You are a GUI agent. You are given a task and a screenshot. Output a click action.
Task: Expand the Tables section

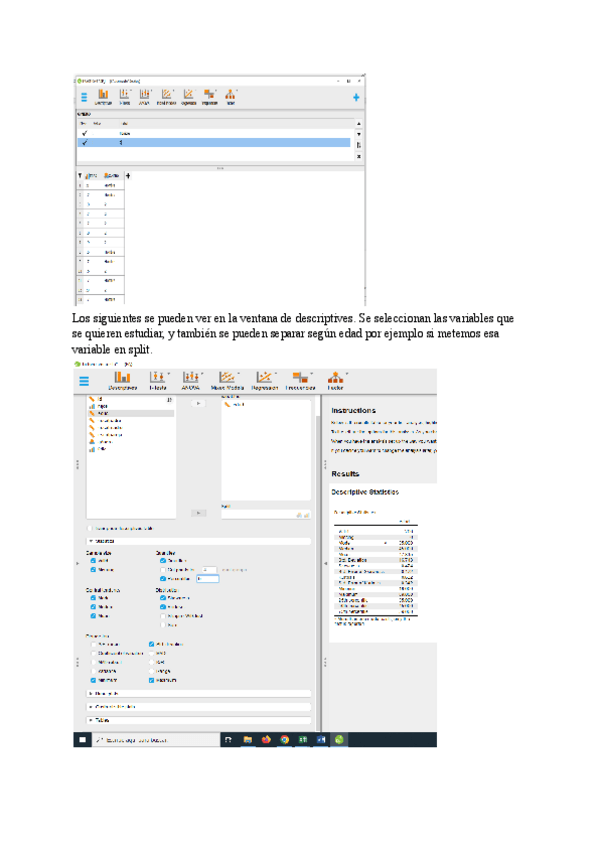(x=199, y=720)
